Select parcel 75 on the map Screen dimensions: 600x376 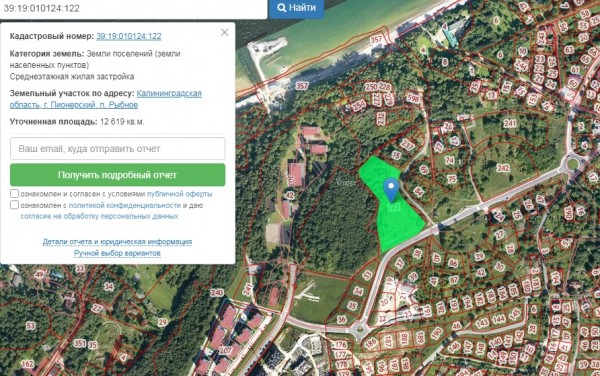click(x=452, y=179)
